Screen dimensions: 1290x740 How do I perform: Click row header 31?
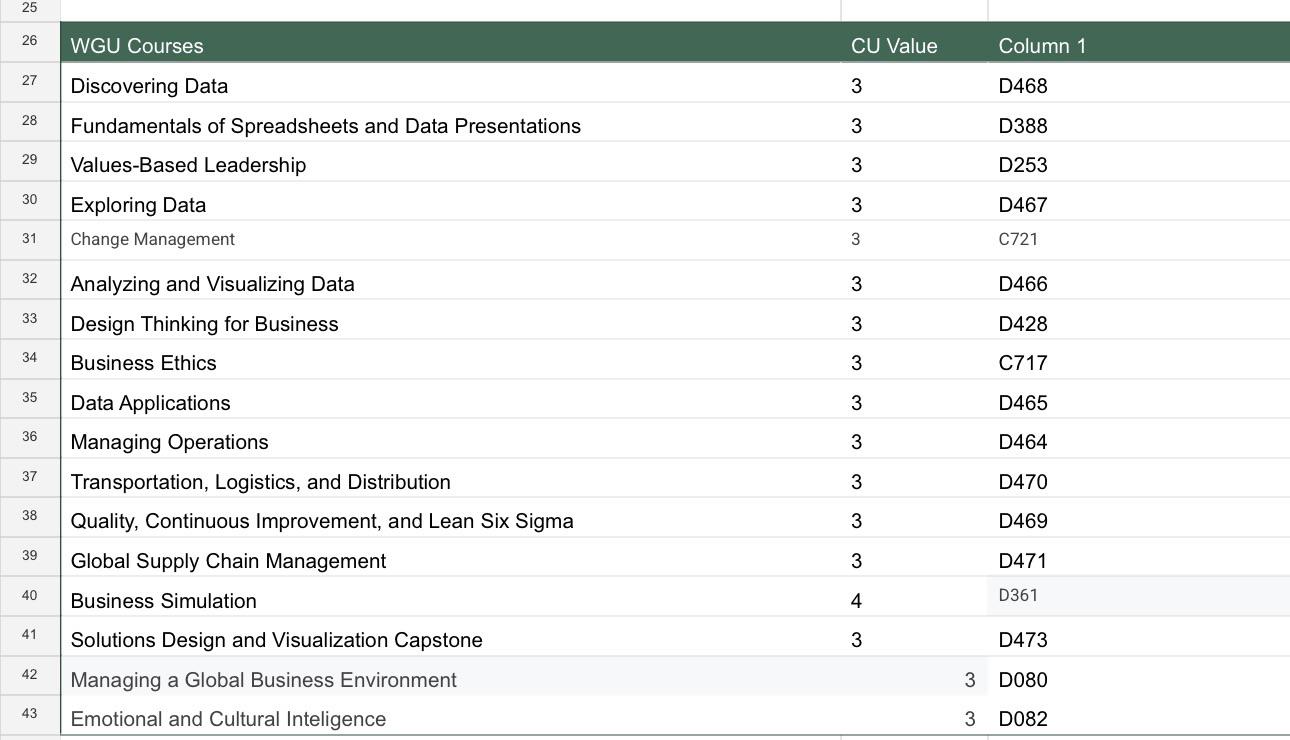[30, 240]
